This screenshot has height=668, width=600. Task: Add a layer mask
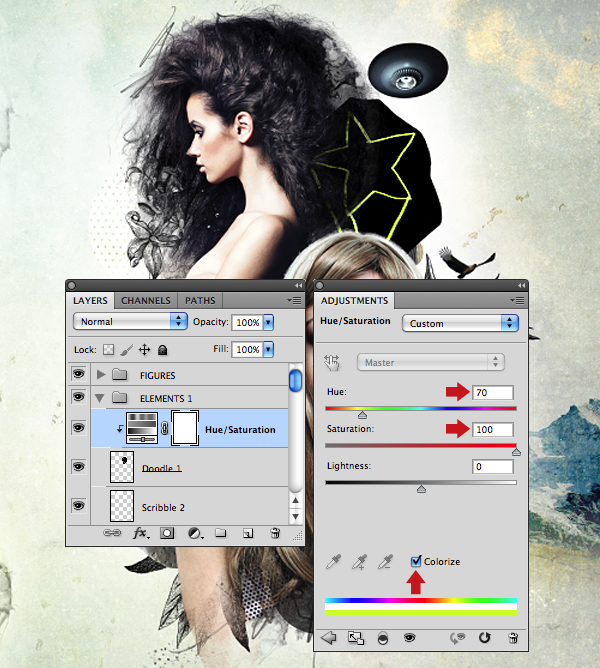(167, 533)
